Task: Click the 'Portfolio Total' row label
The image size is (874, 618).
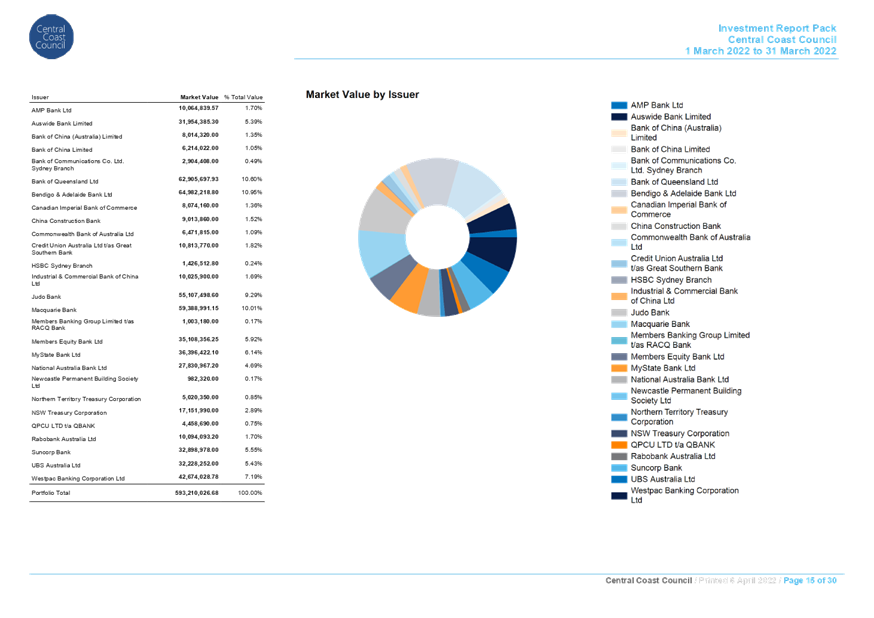Action: (51, 493)
